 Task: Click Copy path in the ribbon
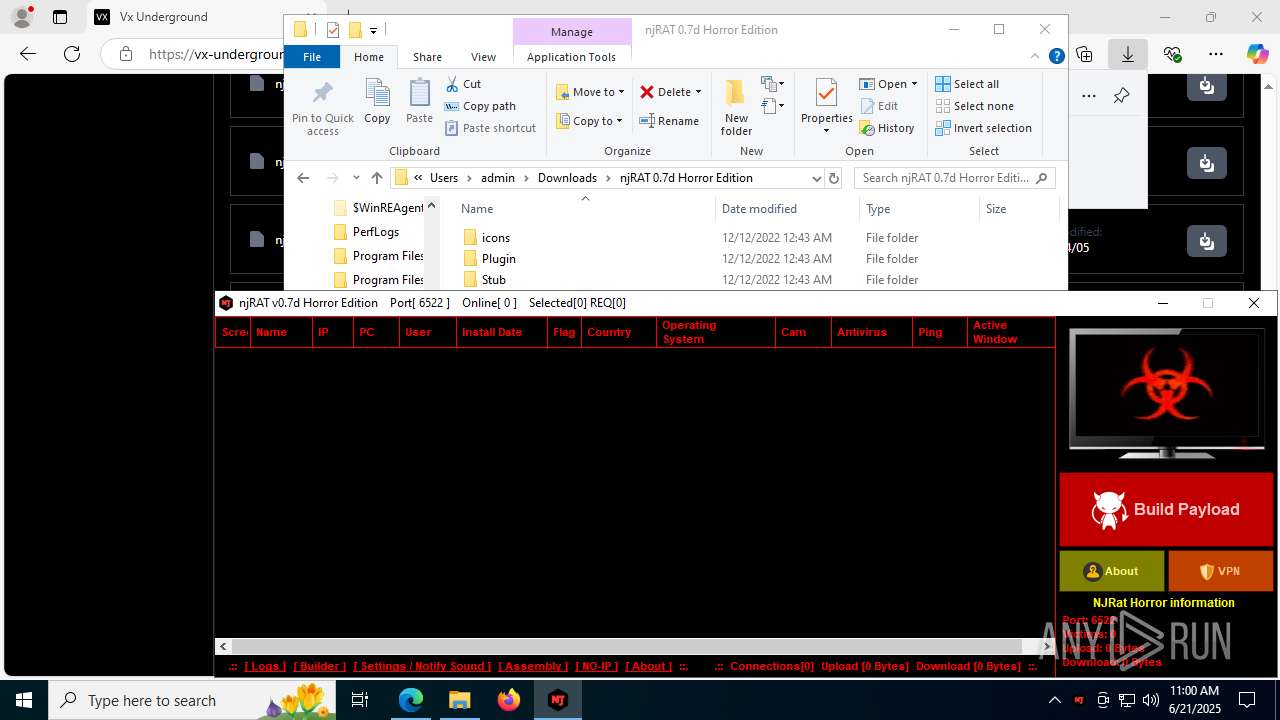[480, 106]
